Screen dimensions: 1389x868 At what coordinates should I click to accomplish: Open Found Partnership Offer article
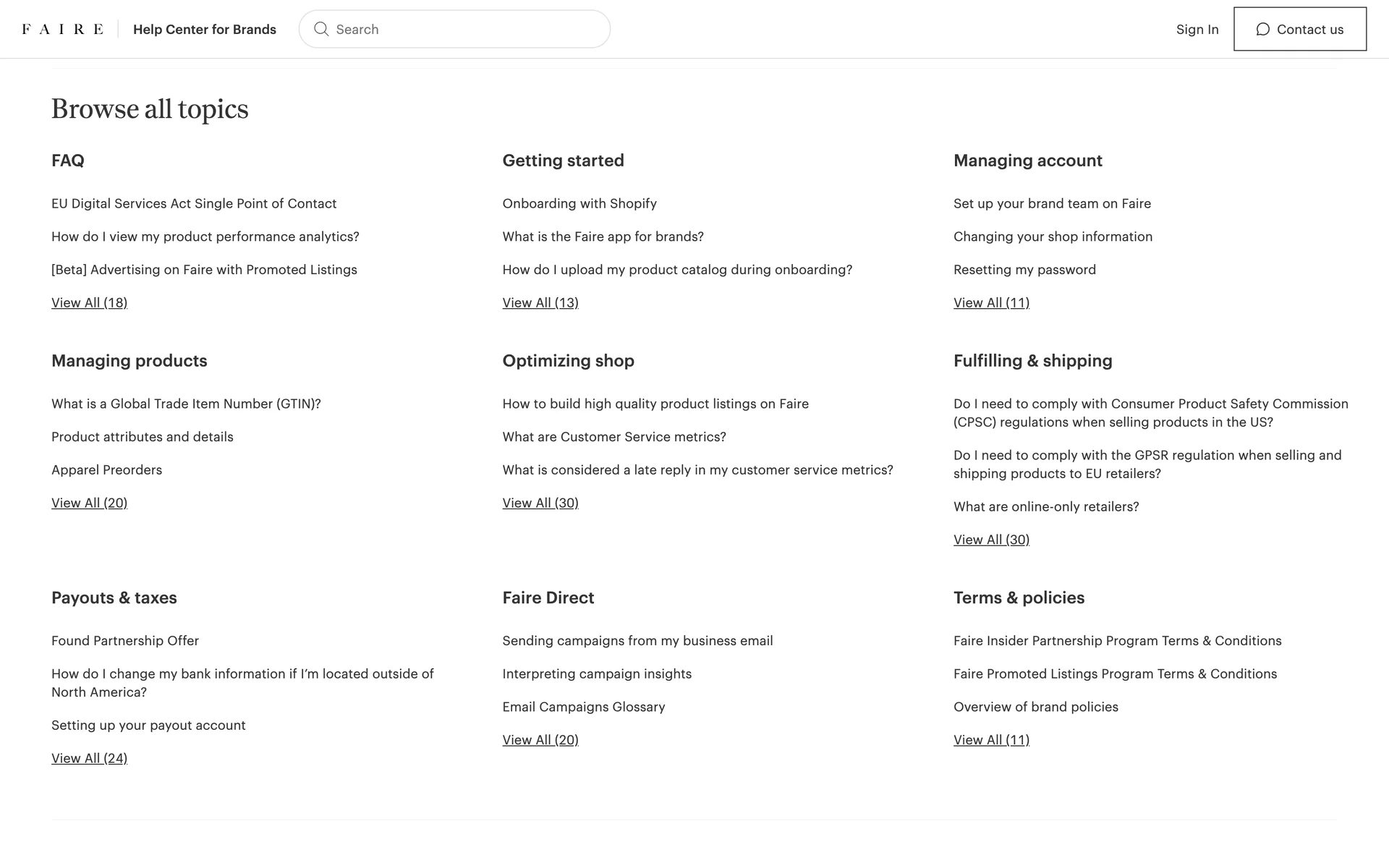point(124,640)
